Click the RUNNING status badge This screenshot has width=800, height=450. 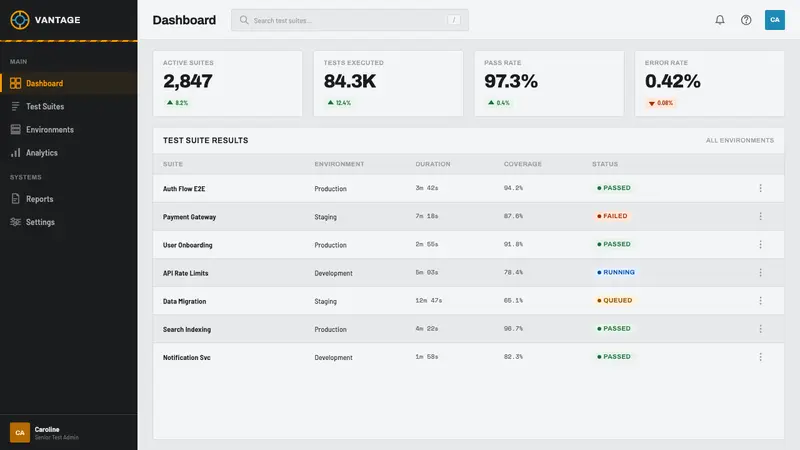click(x=615, y=272)
